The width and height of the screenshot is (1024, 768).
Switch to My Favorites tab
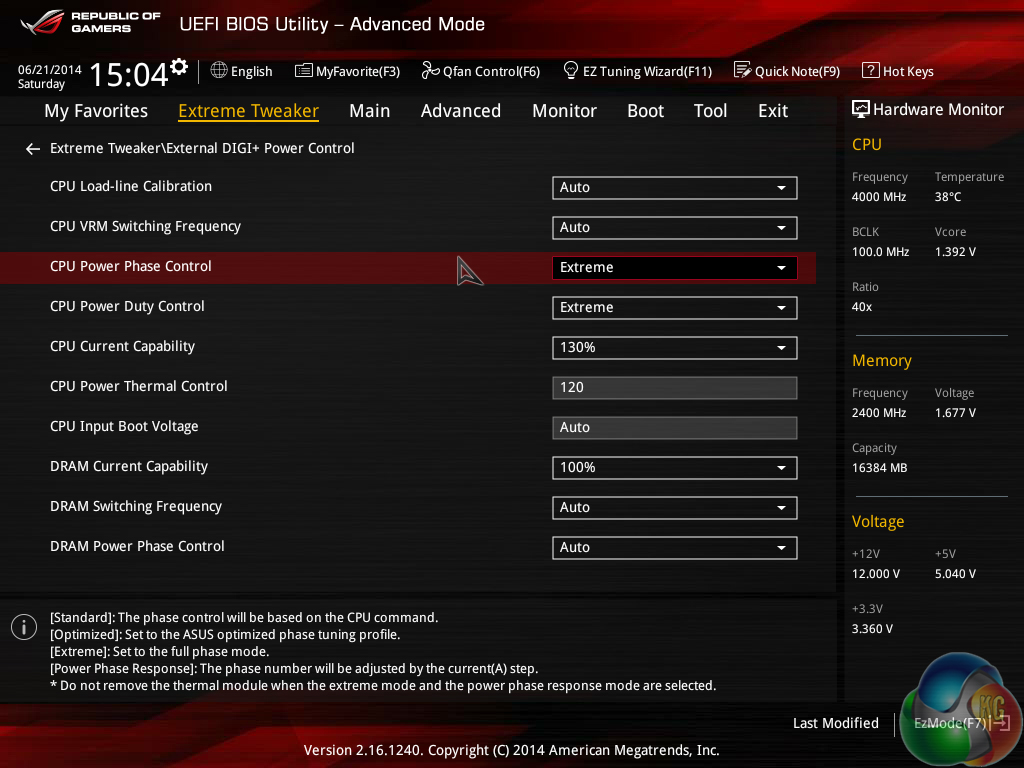[x=96, y=111]
